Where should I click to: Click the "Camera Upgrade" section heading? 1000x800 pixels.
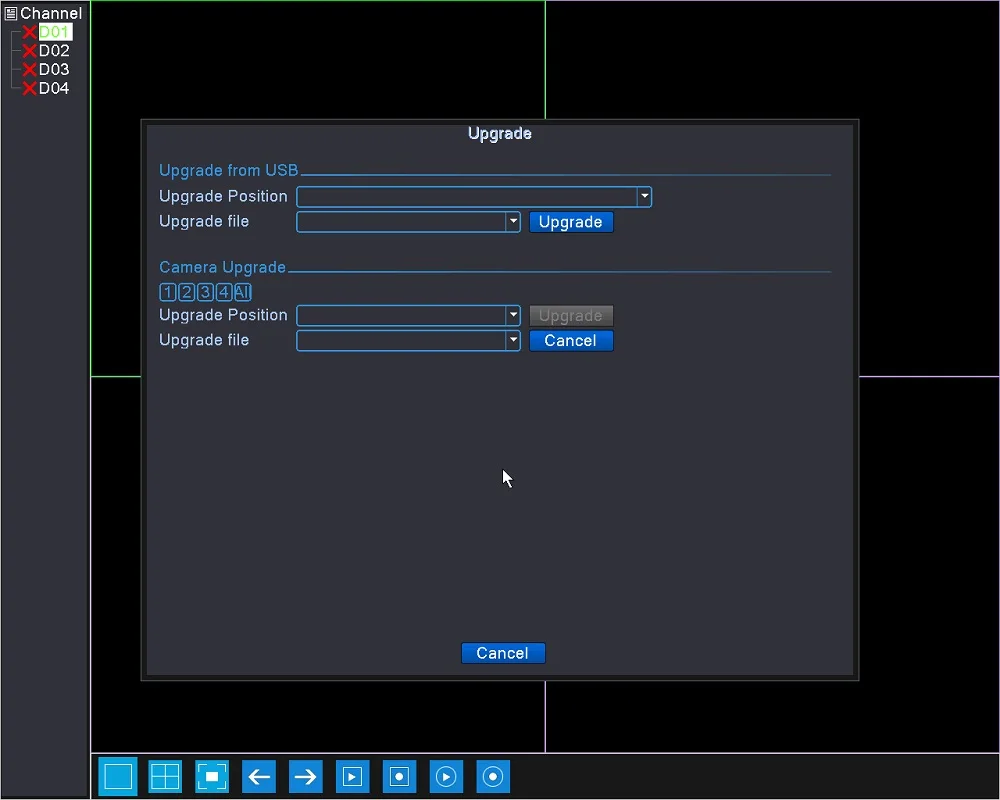(222, 267)
